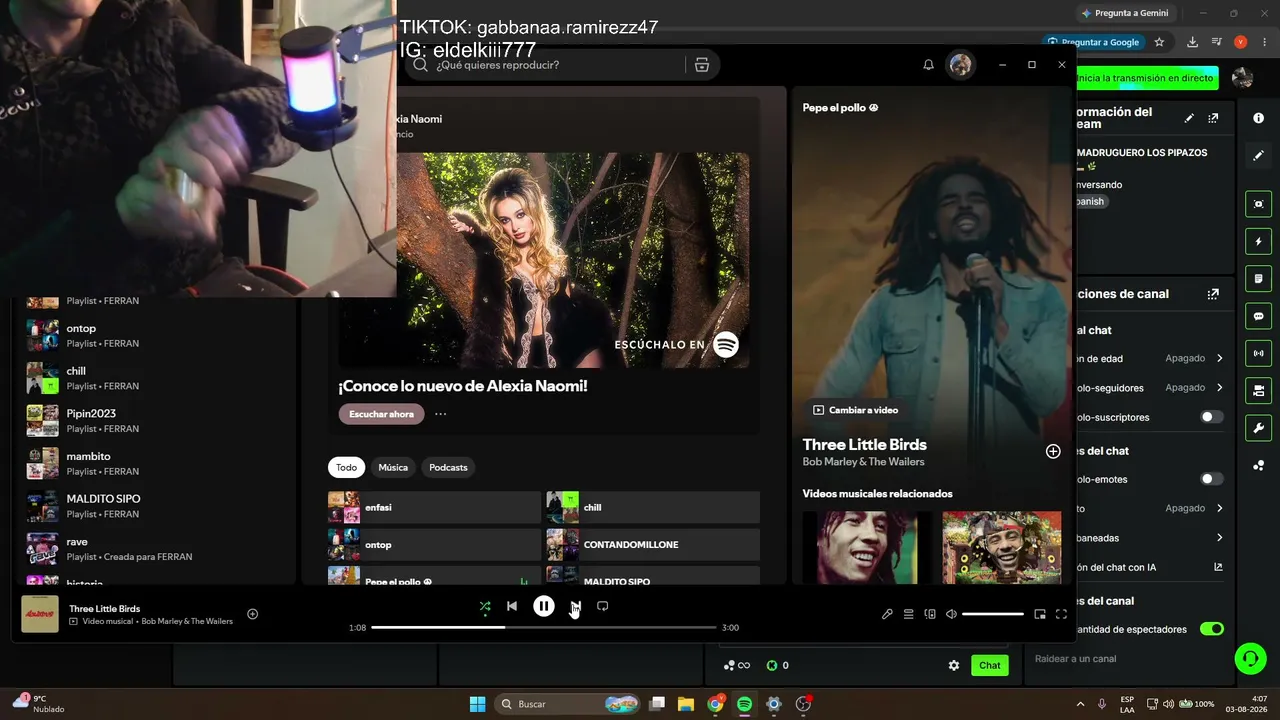Image resolution: width=1280 pixels, height=720 pixels.
Task: Open chat settings gear icon
Action: (x=954, y=665)
